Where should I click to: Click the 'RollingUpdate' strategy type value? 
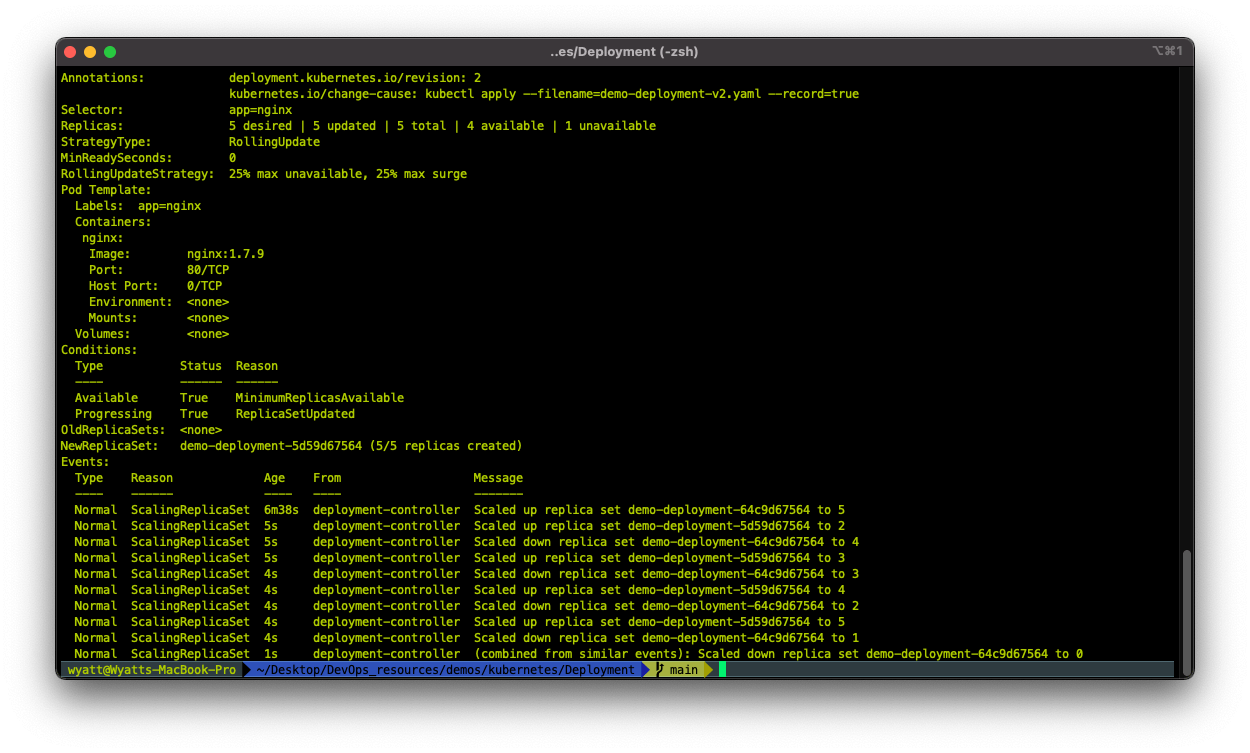coord(274,142)
